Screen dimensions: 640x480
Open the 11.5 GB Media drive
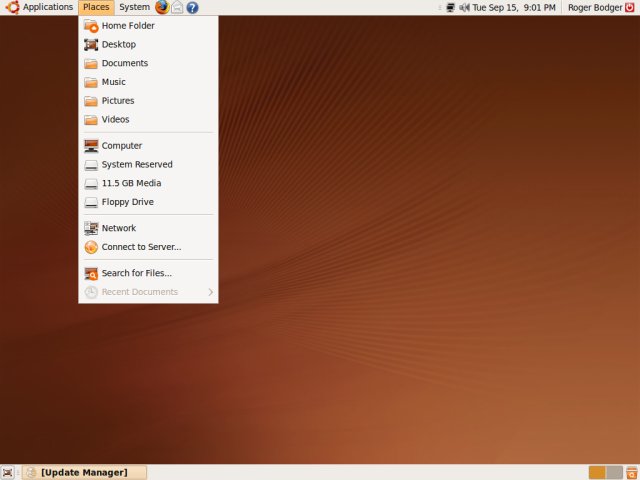(x=131, y=183)
